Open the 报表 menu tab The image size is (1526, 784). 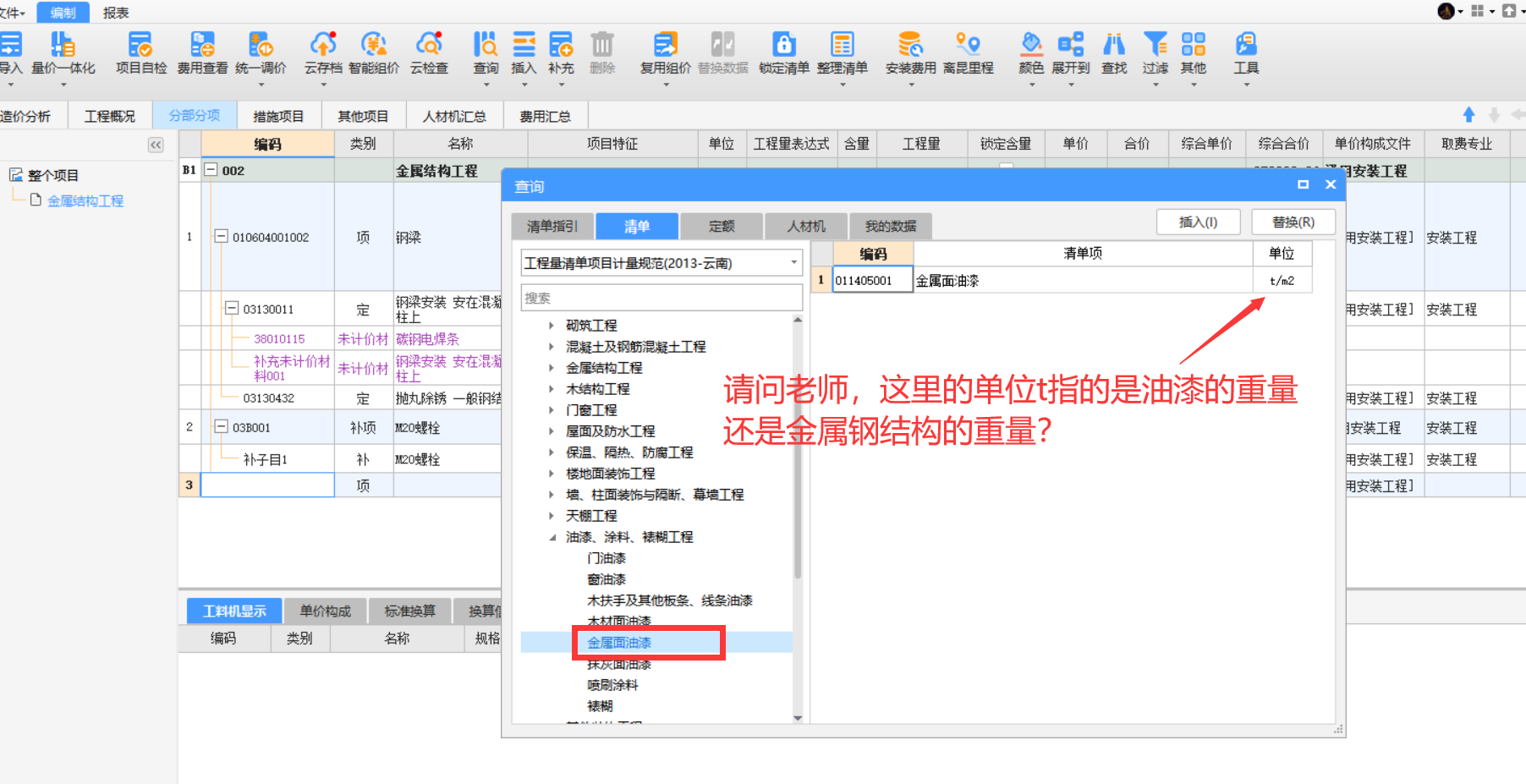[116, 13]
